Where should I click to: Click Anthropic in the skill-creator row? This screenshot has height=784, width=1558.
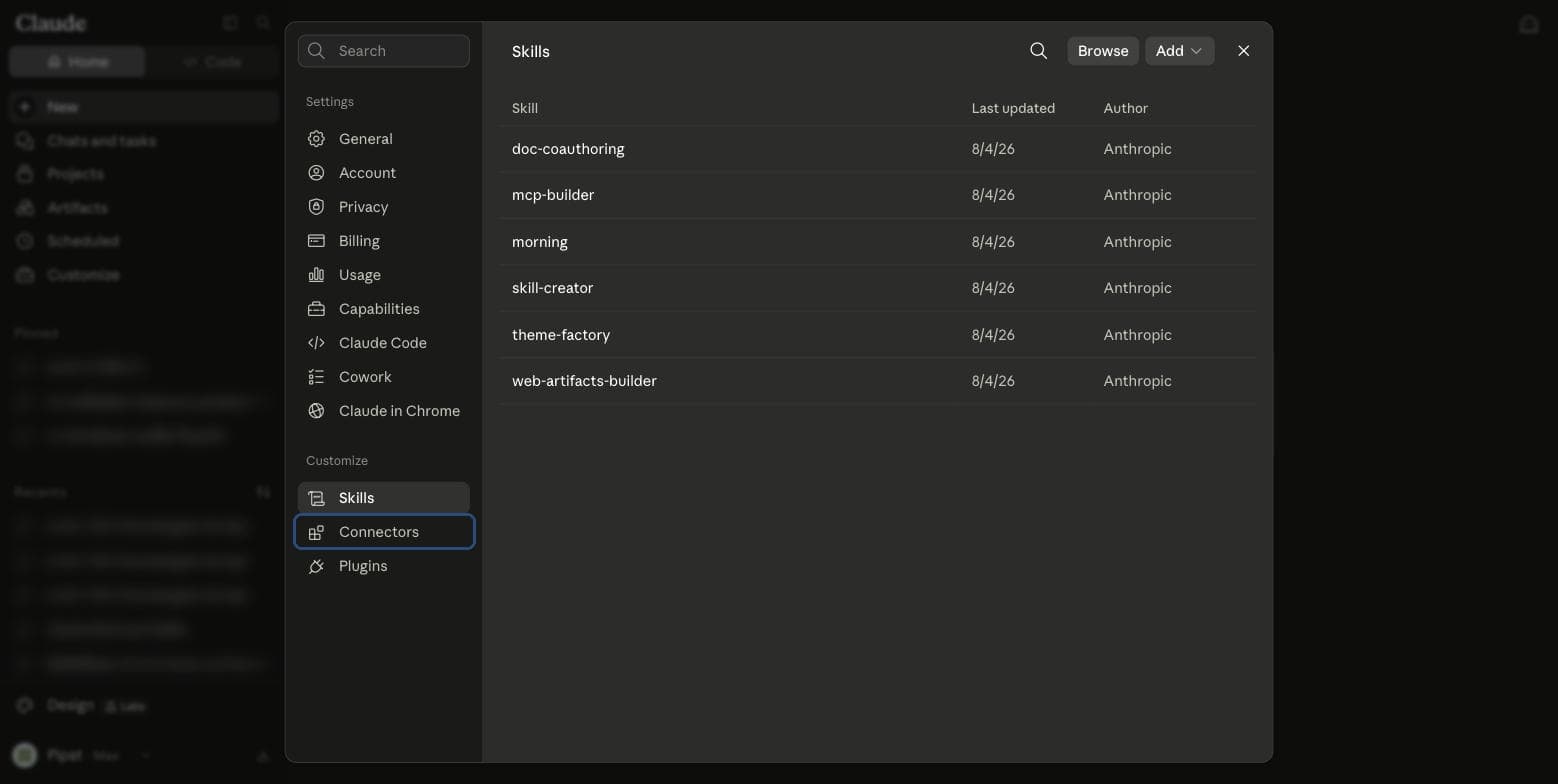(x=1138, y=288)
